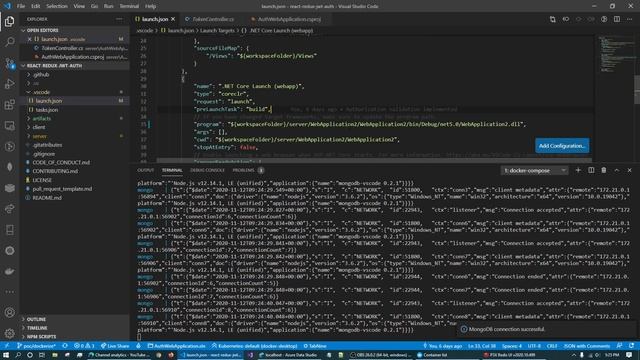Close the terminal panel
This screenshot has width=640, height=360.
pyautogui.click(x=629, y=170)
